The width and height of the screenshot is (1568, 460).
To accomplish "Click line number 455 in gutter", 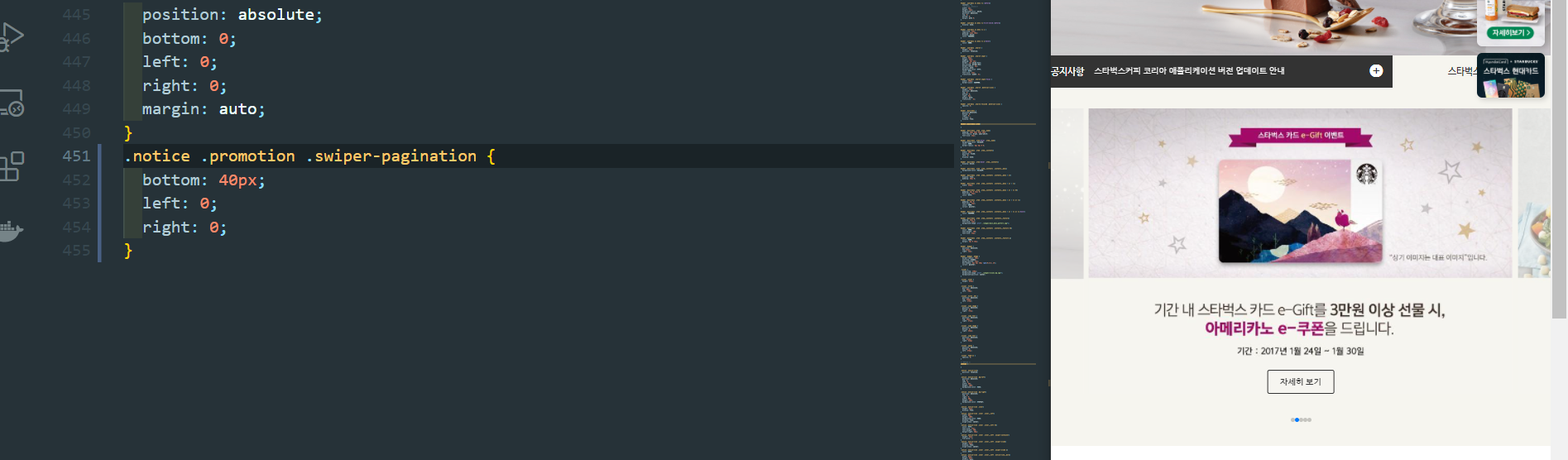I will coord(76,250).
